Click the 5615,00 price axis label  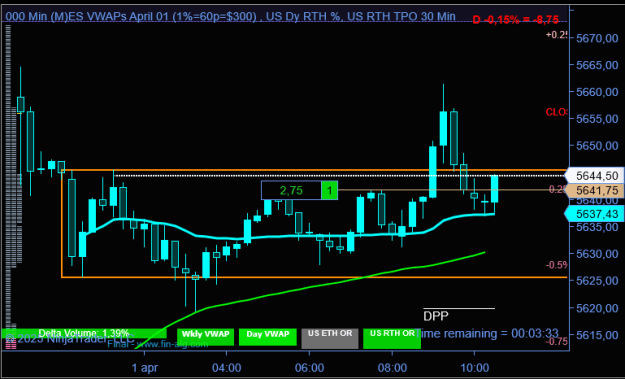(597, 335)
